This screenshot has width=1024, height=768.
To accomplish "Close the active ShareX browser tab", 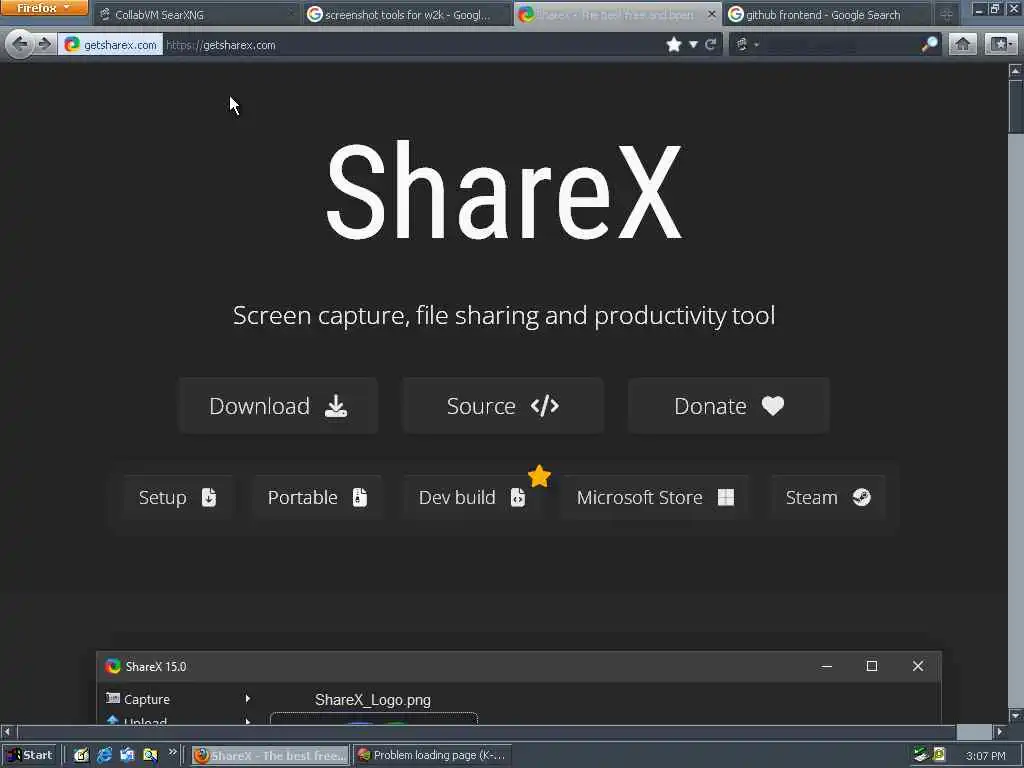I will 711,14.
